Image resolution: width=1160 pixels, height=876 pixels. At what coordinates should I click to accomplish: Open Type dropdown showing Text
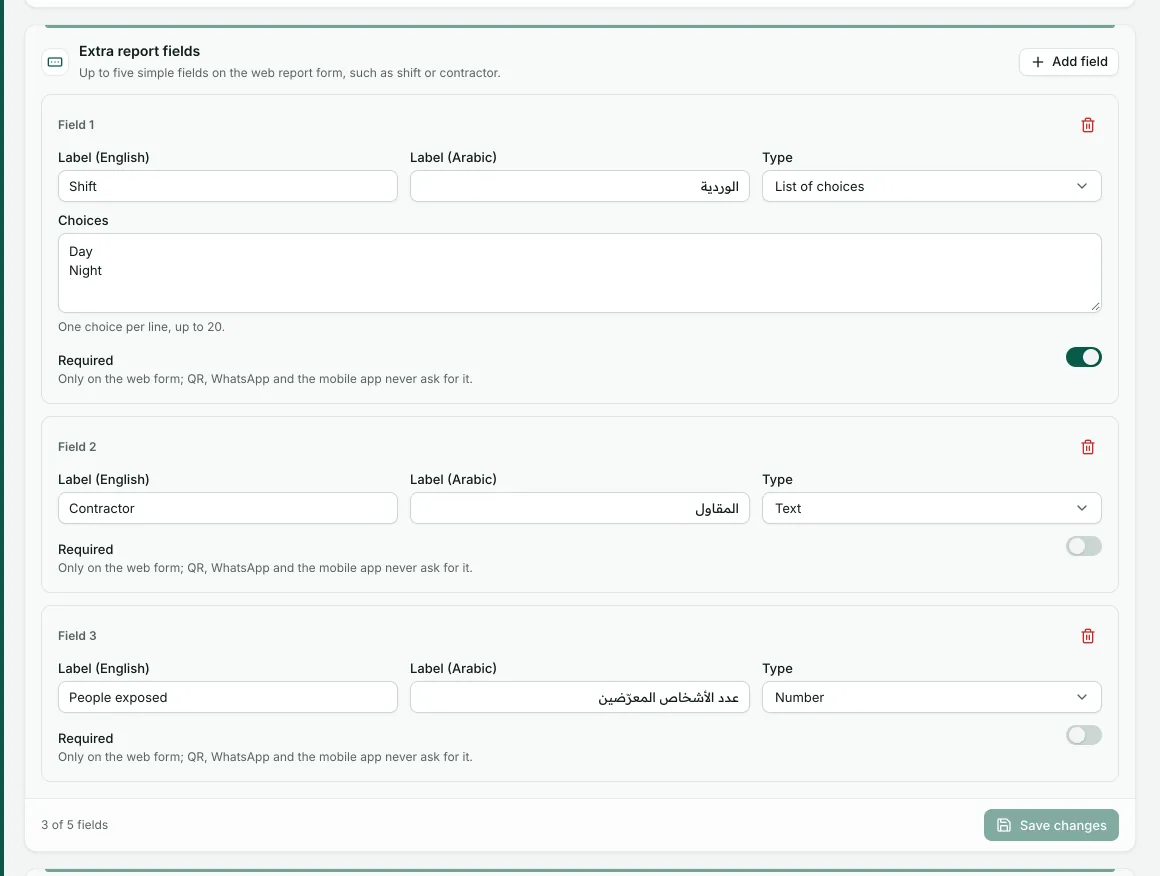click(x=931, y=508)
